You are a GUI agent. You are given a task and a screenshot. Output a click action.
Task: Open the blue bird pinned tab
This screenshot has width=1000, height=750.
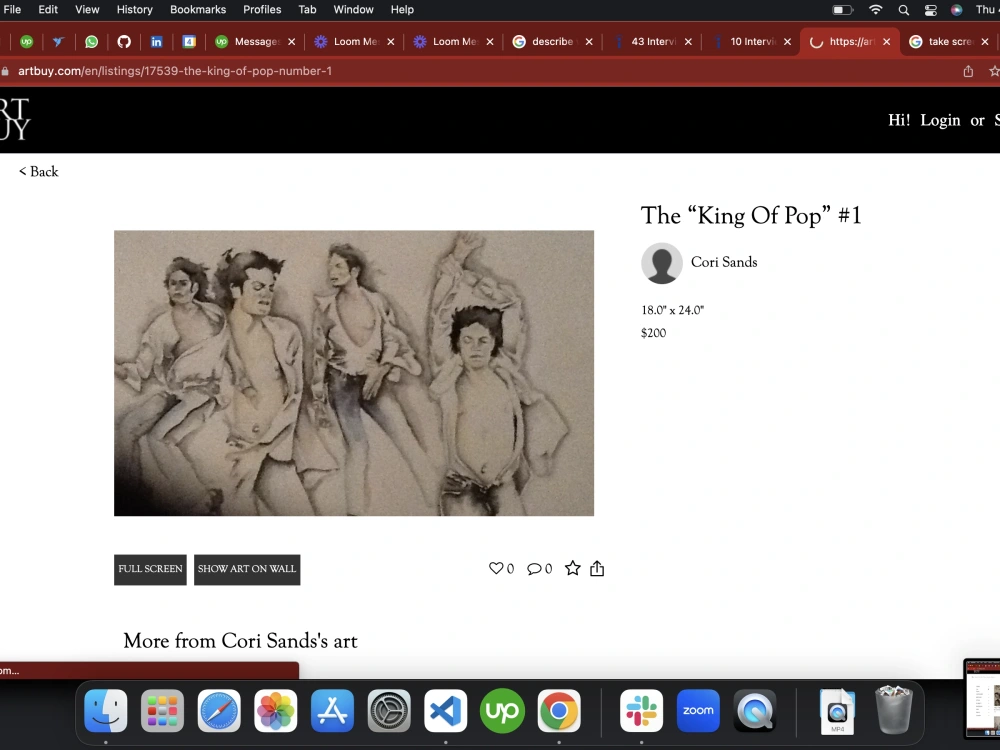click(59, 41)
